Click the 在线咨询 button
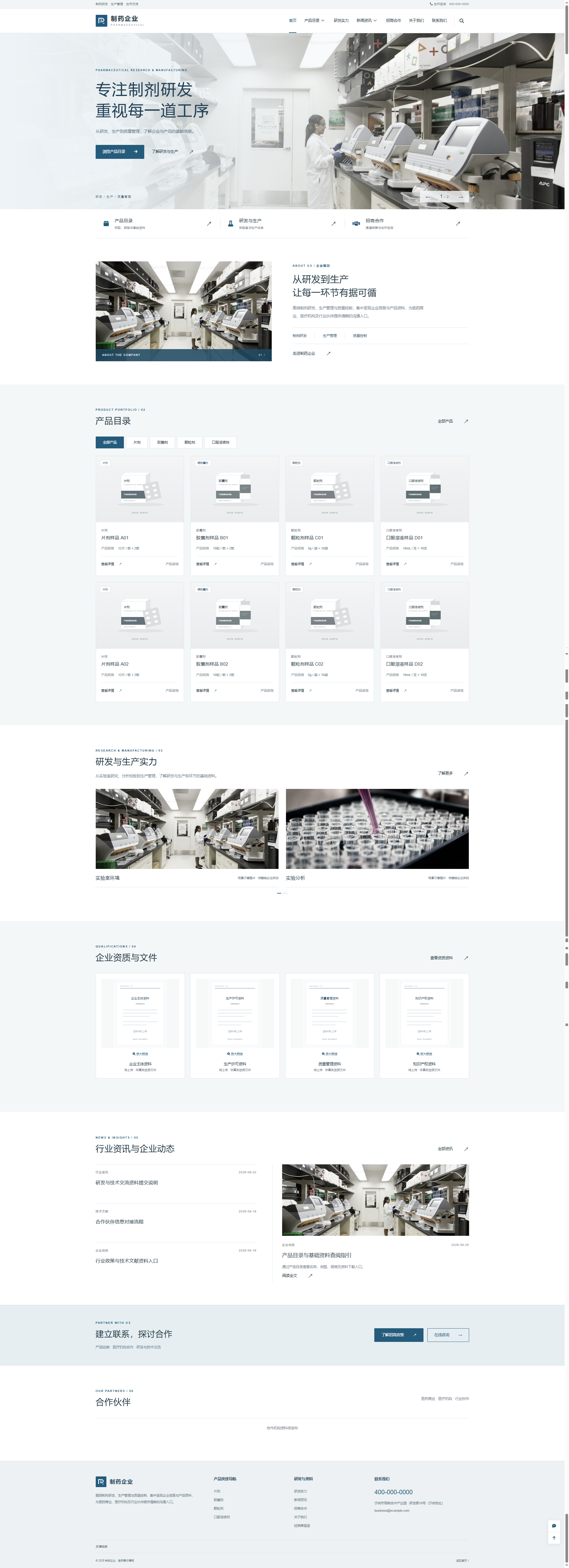 pyautogui.click(x=447, y=1335)
